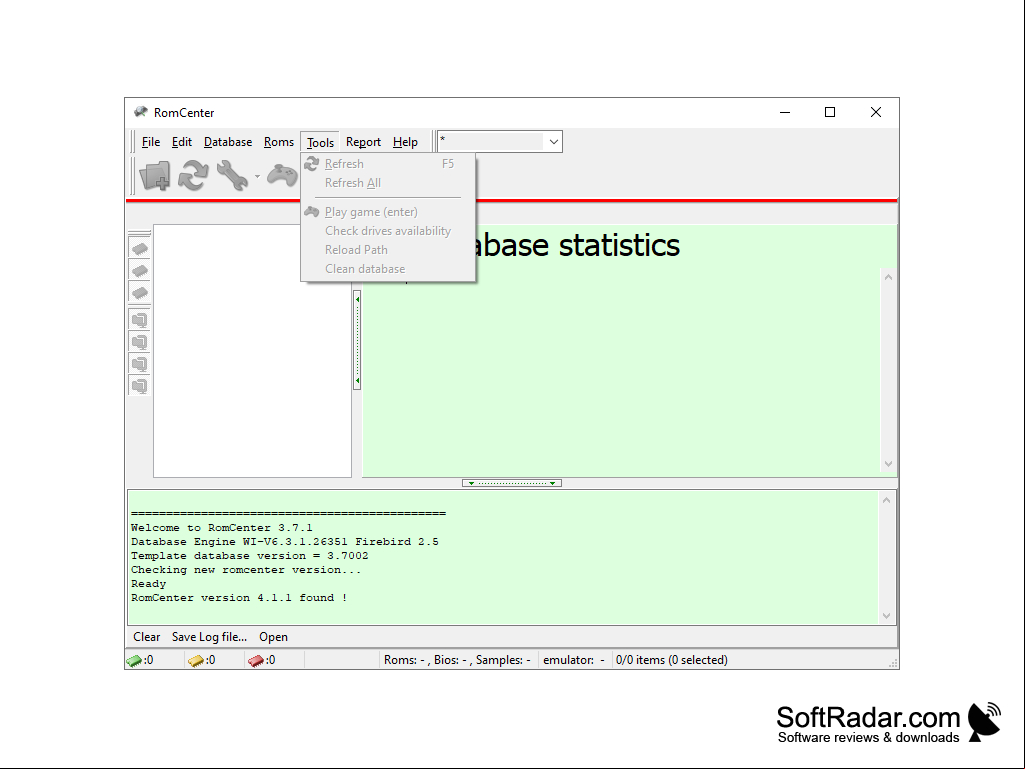Click the yellow chip status bar icon
The image size is (1025, 769).
[195, 660]
